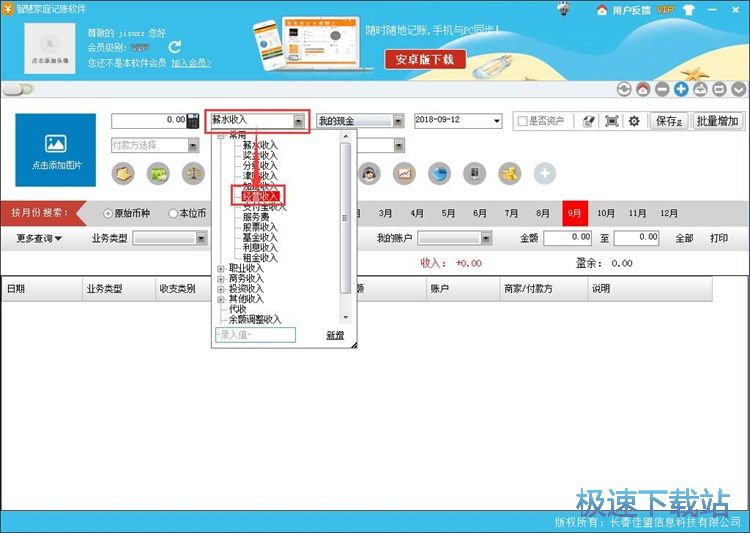Image resolution: width=750 pixels, height=533 pixels.
Task: Select 余额调整收入 in the category list
Action: tap(255, 319)
